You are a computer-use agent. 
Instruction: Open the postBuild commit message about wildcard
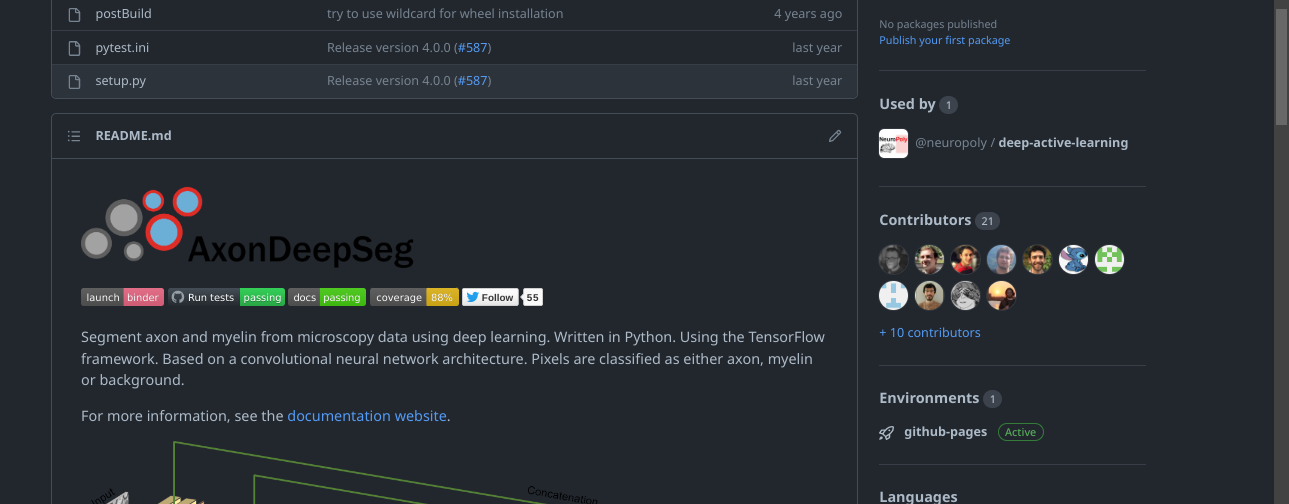pyautogui.click(x=445, y=14)
